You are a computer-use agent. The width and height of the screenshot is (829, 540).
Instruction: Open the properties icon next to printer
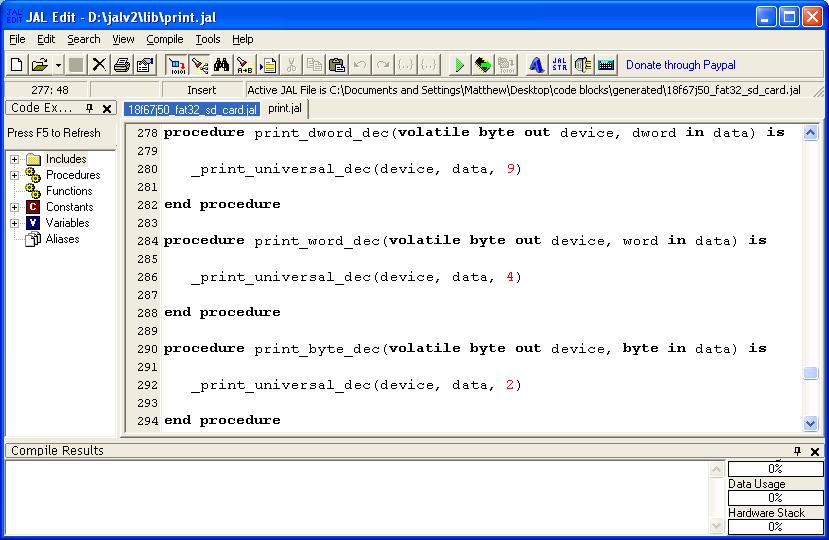145,65
